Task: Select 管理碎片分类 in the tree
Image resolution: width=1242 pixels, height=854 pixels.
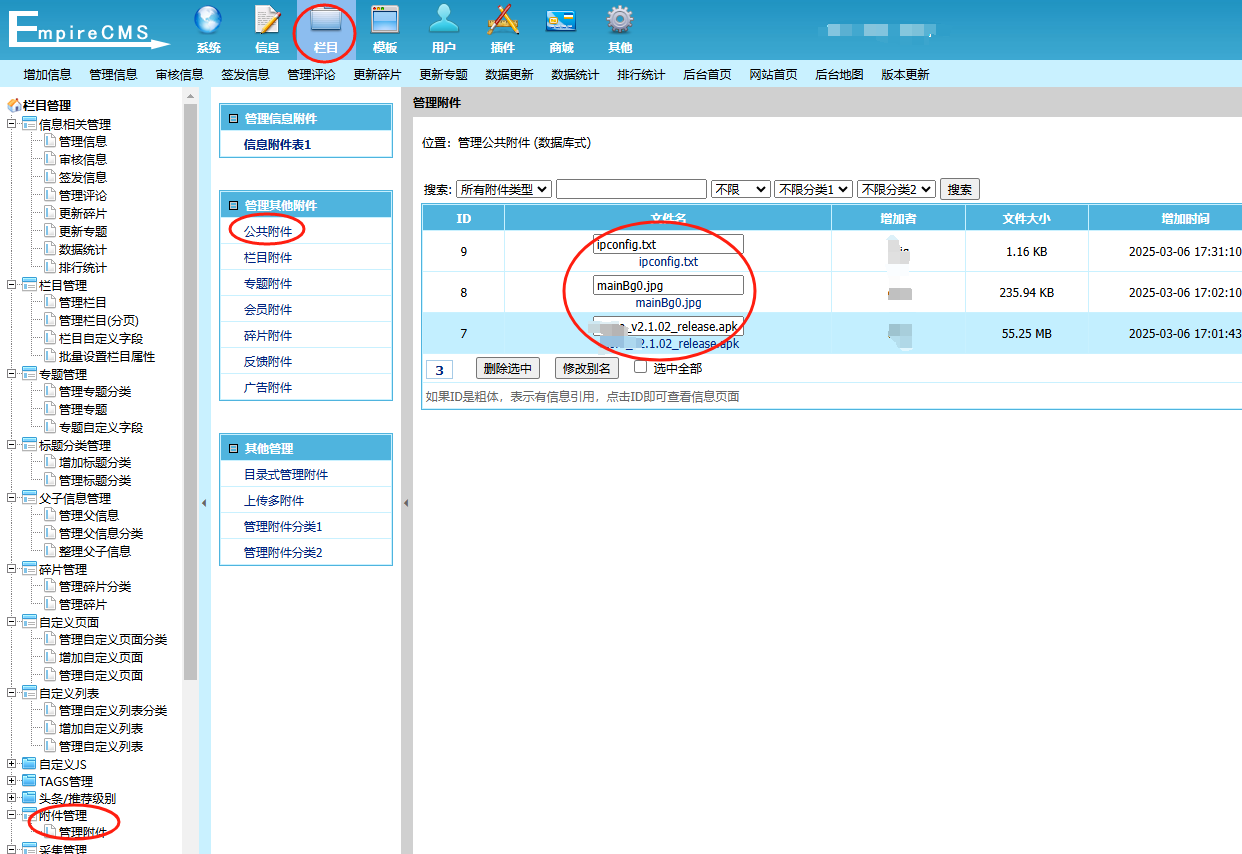Action: click(94, 586)
